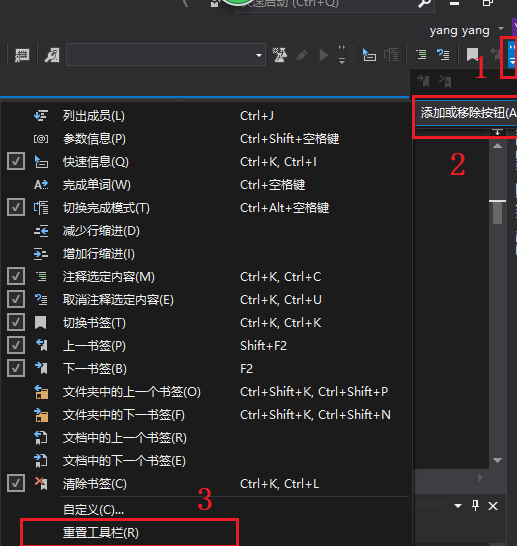Click the pin icon on lower panel
This screenshot has height=546, width=517.
click(x=475, y=505)
